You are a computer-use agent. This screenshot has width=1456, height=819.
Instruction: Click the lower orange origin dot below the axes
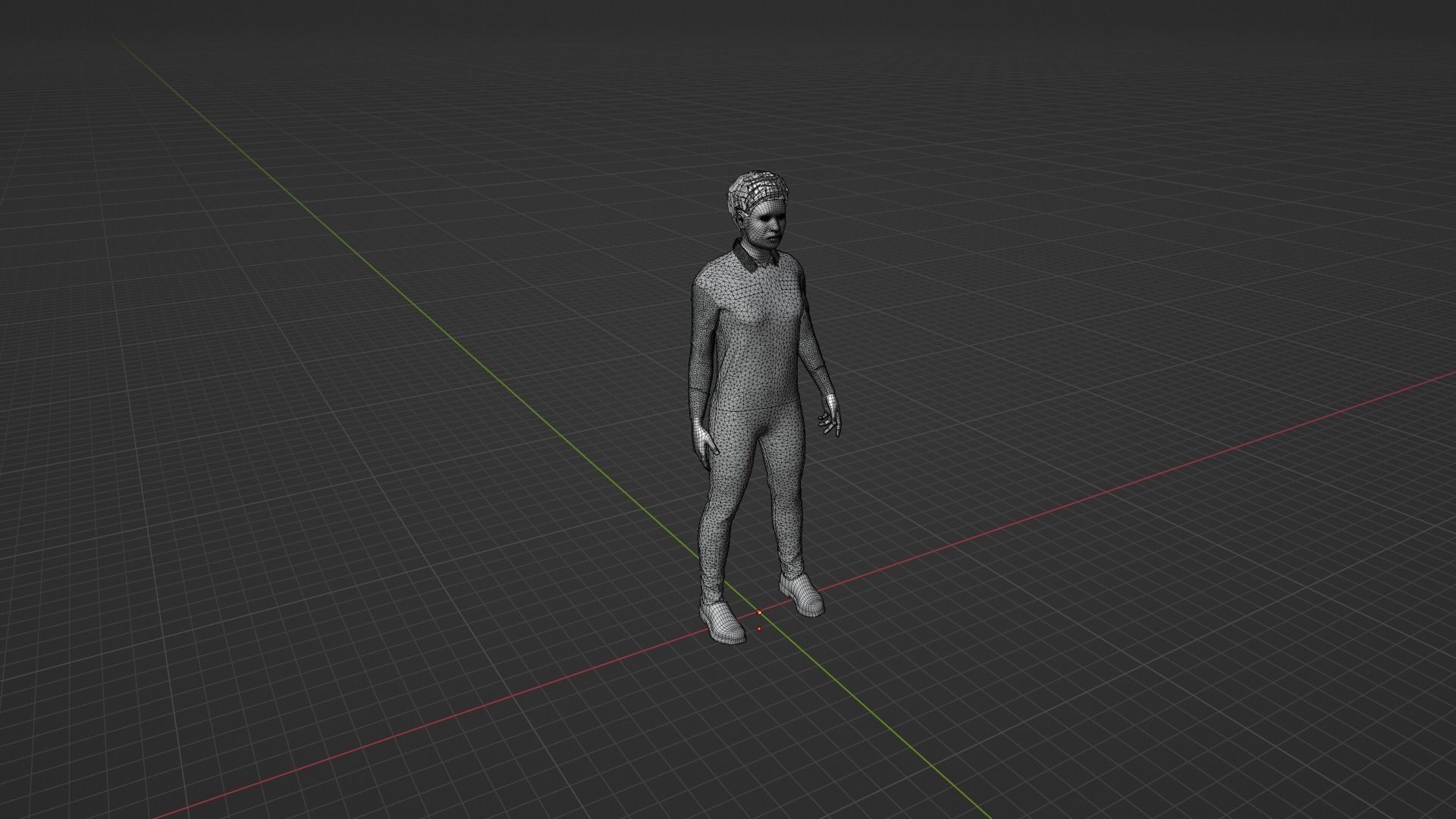(759, 629)
